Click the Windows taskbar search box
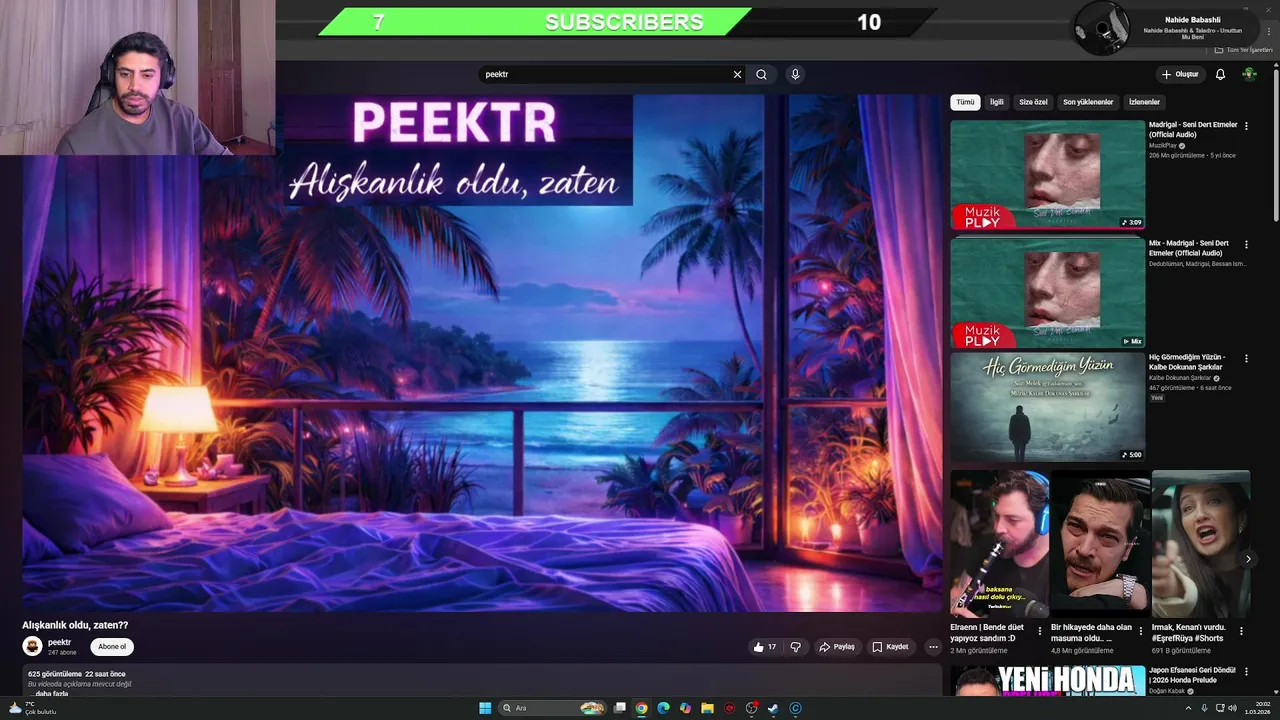1280x720 pixels. [553, 708]
